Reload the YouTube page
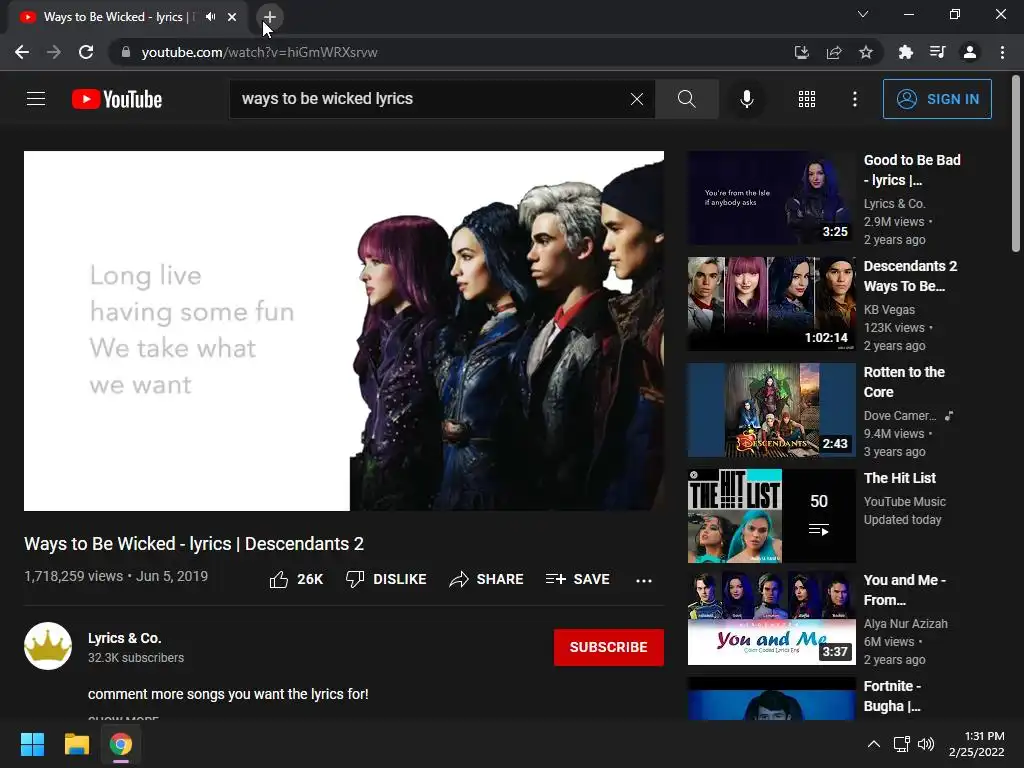 (x=86, y=52)
